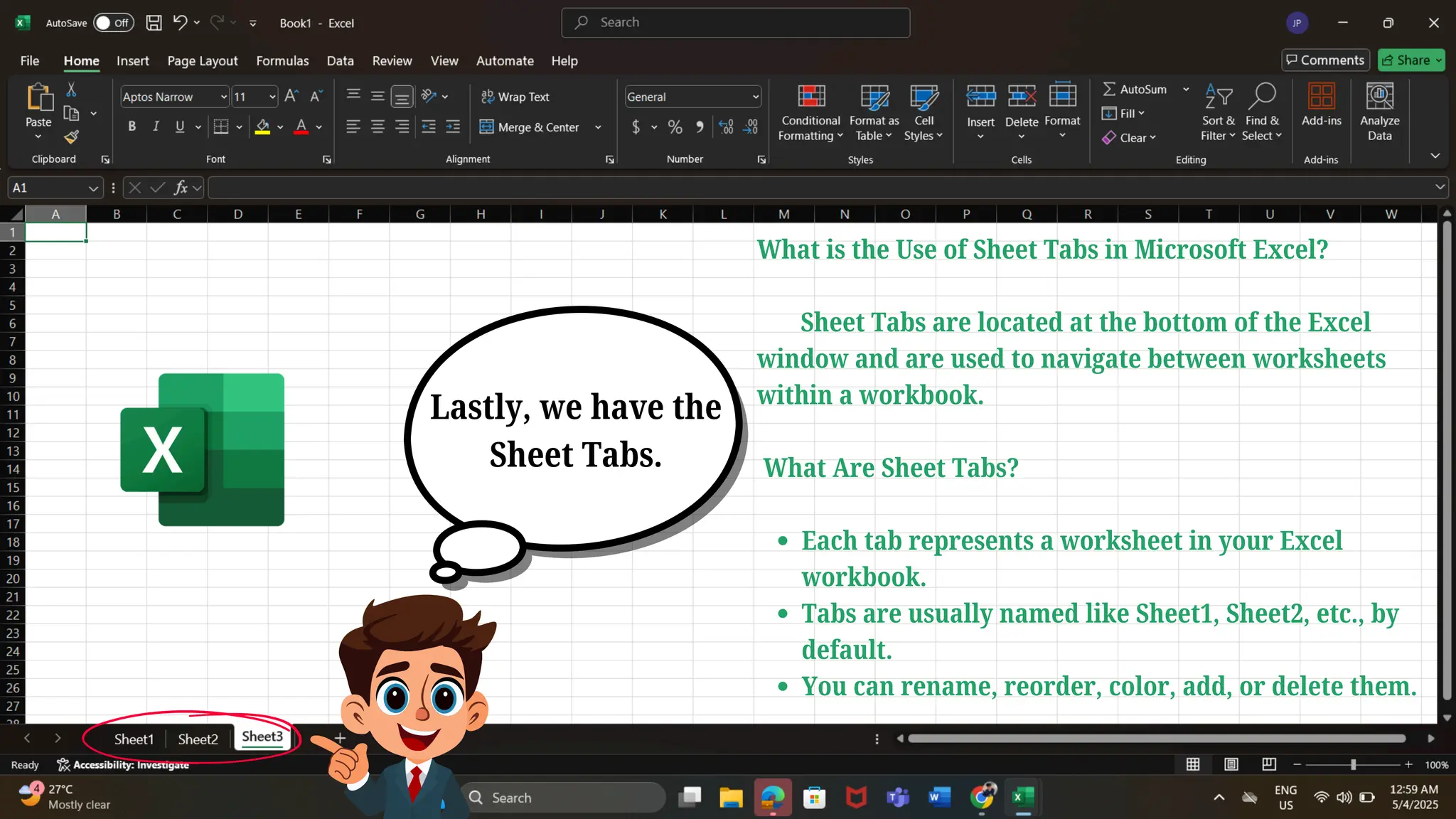This screenshot has height=819, width=1456.
Task: Toggle Underline formatting
Action: pos(180,127)
